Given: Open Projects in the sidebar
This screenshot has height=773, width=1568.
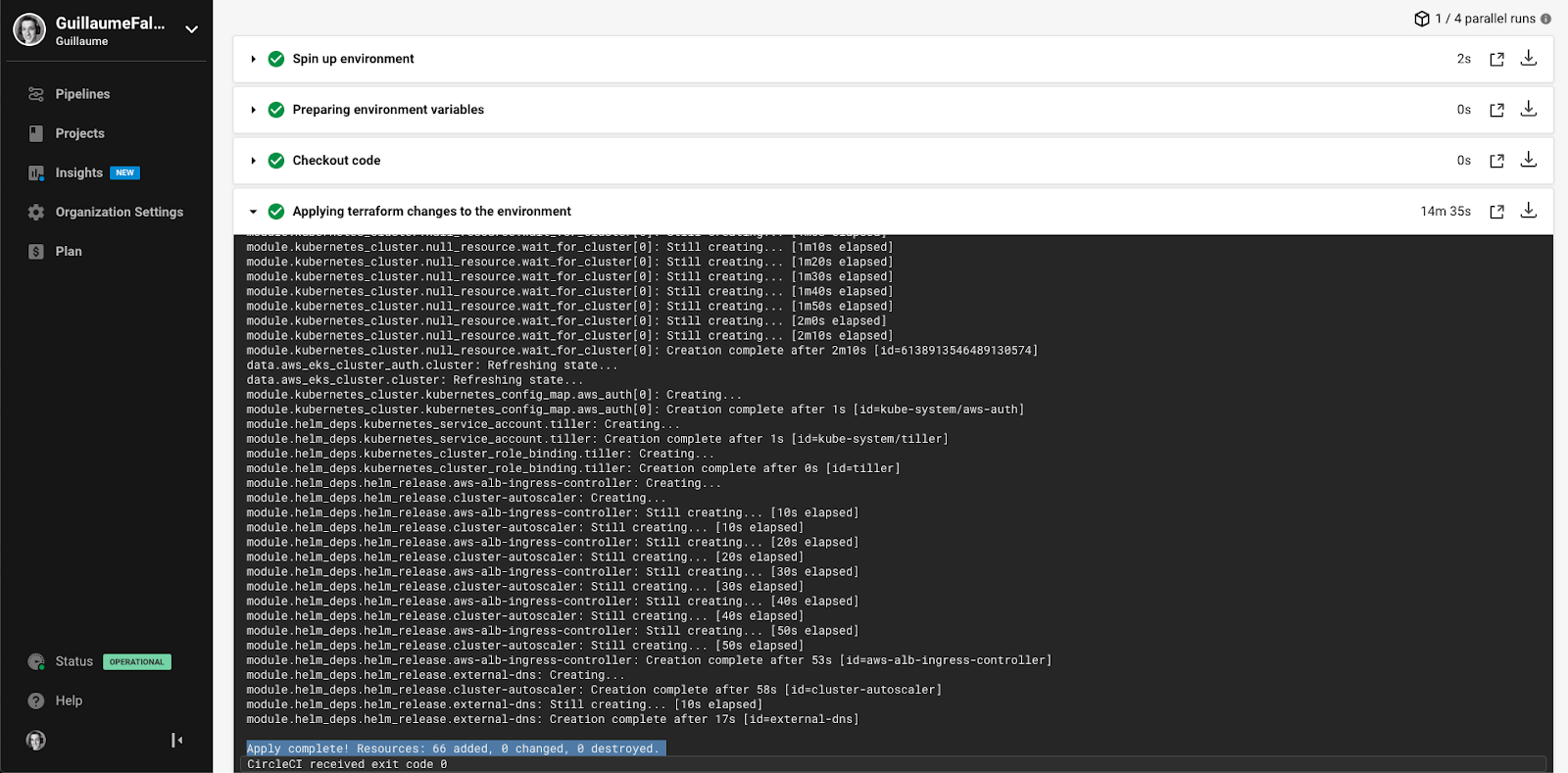Looking at the screenshot, I should pos(79,133).
